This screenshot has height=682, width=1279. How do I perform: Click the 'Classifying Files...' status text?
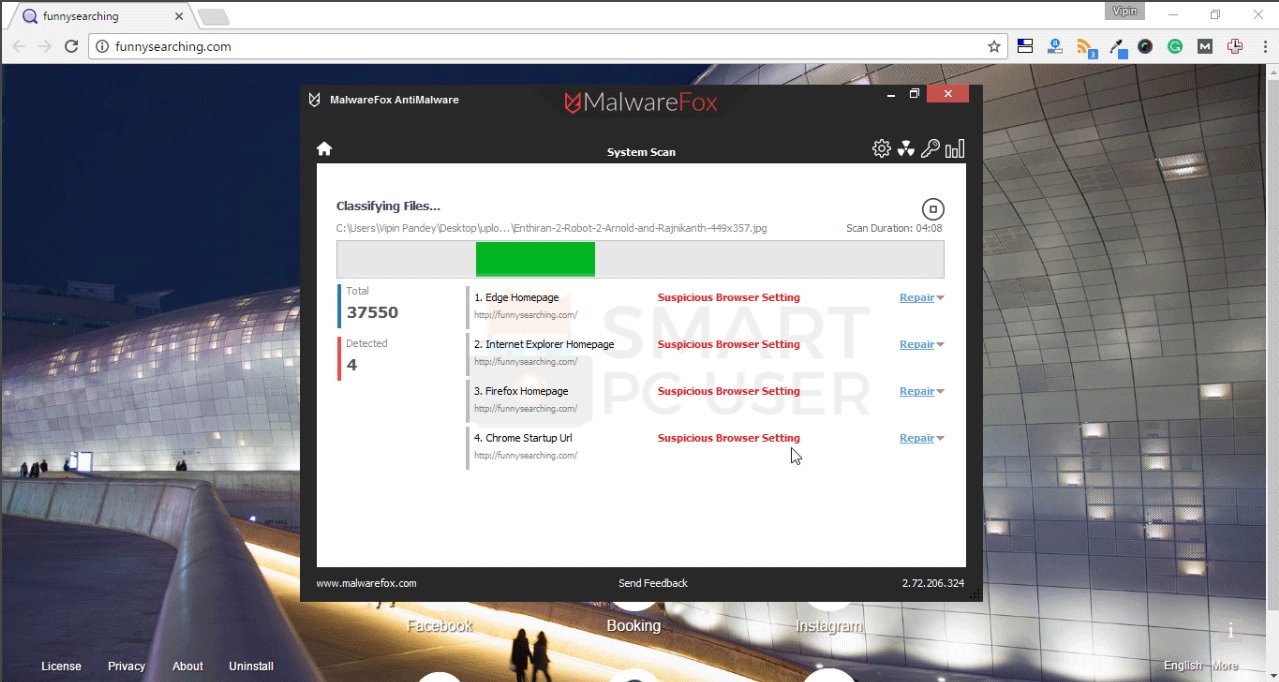coord(388,206)
